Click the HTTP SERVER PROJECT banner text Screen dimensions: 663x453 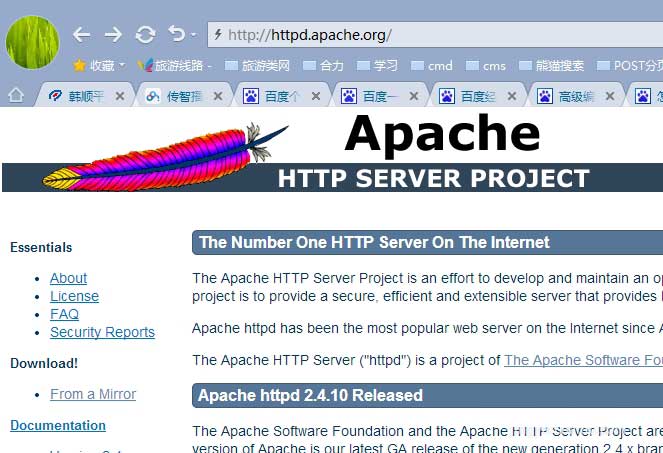[433, 178]
